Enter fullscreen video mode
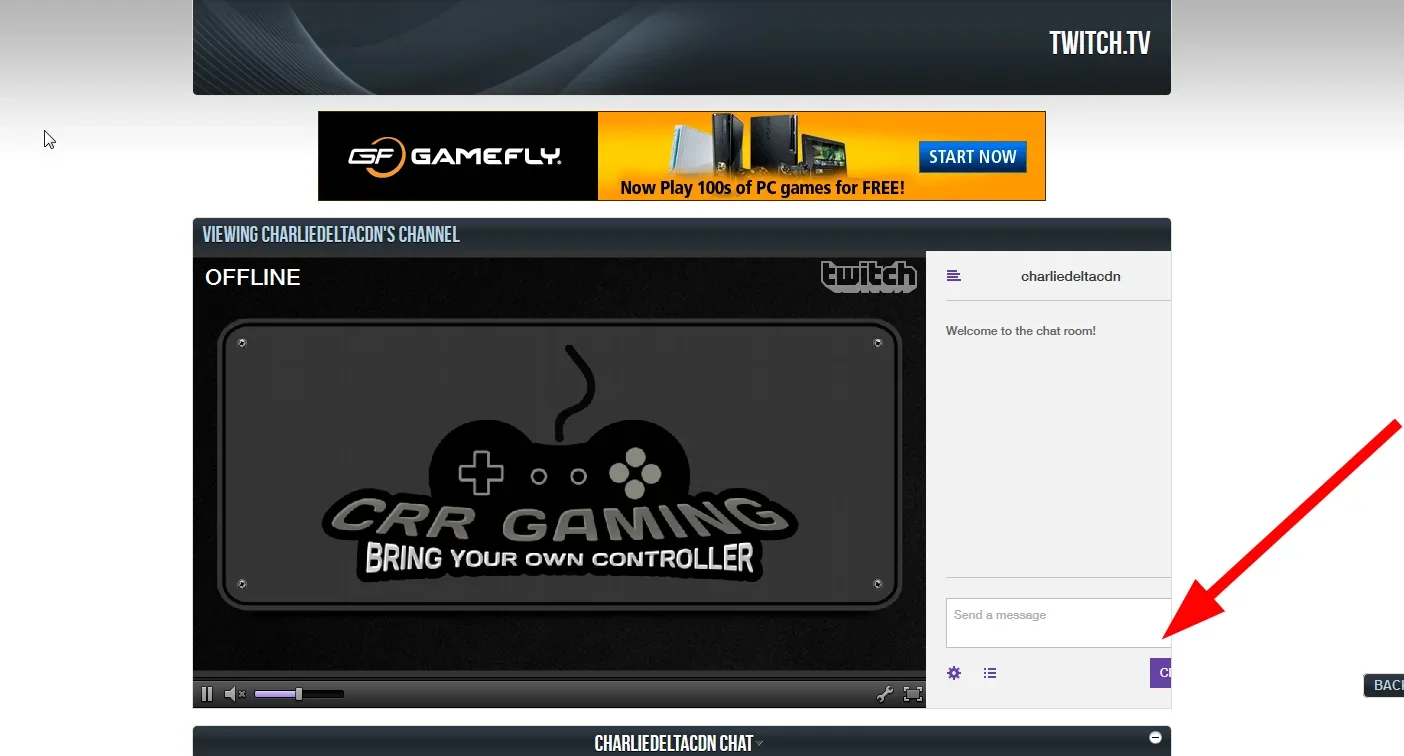The width and height of the screenshot is (1404, 756). (912, 694)
